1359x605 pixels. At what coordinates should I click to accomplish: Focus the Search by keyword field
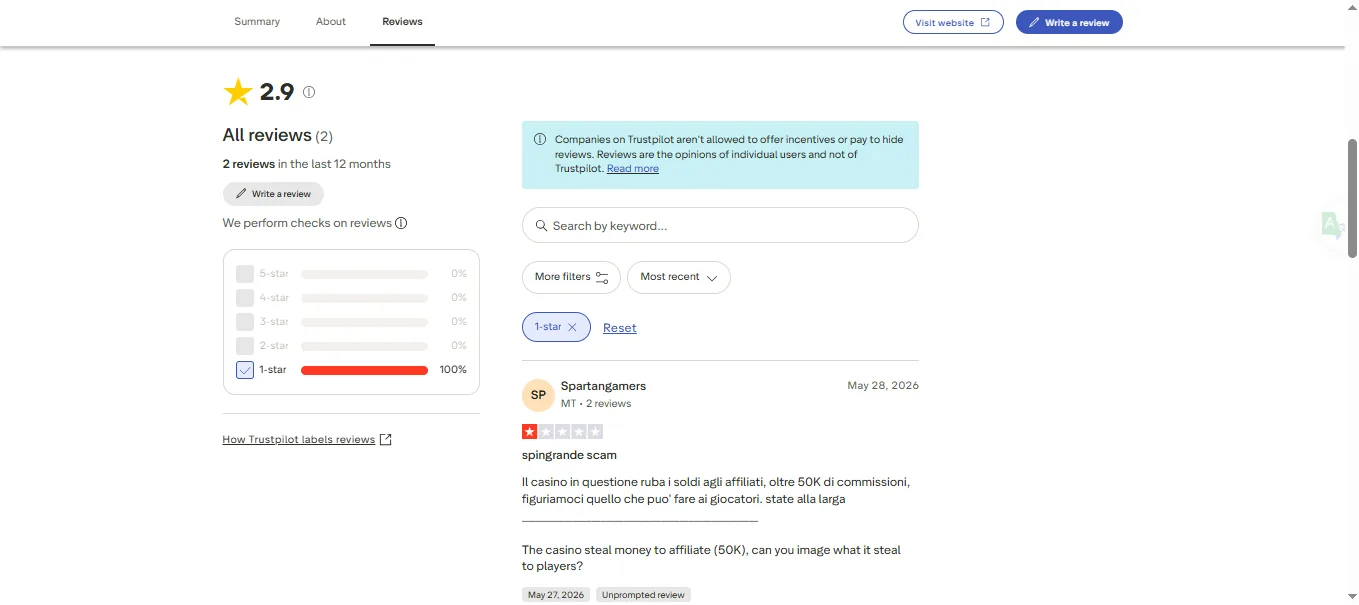click(720, 225)
